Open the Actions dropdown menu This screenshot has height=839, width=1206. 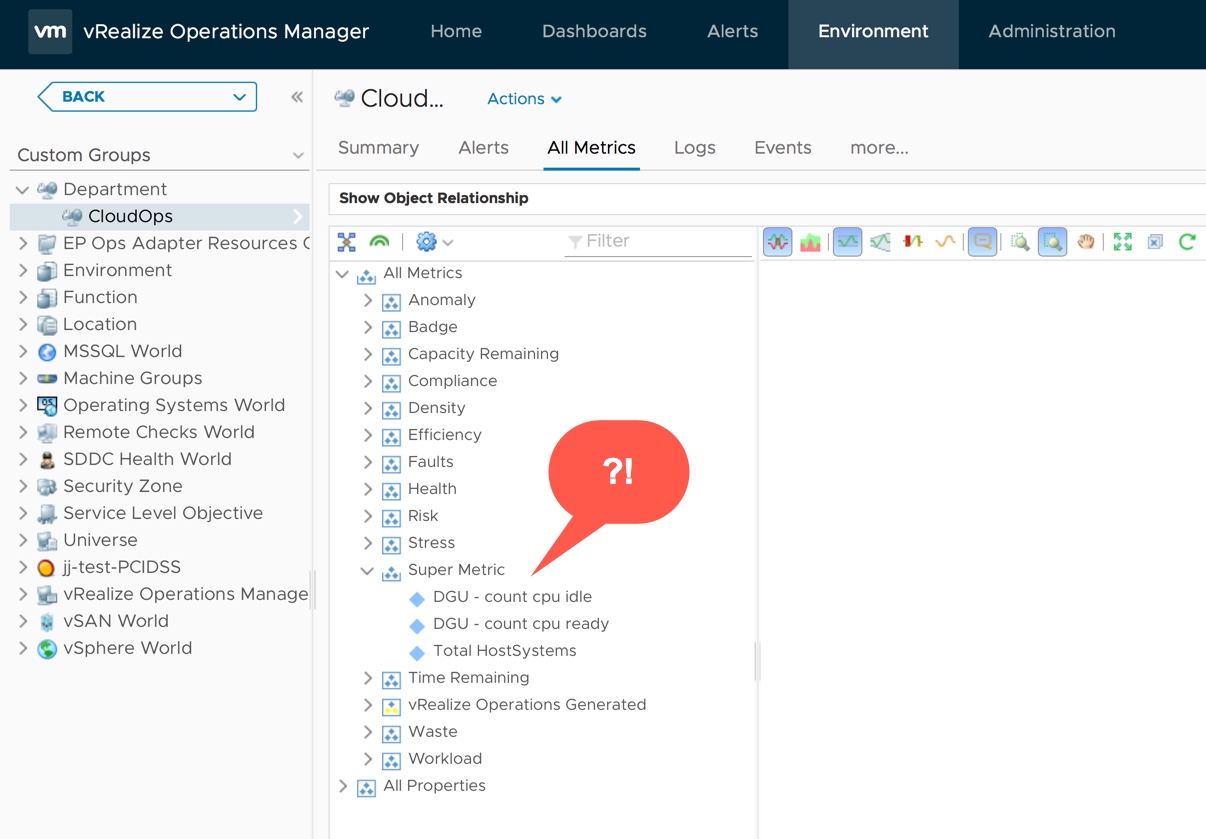pos(524,99)
